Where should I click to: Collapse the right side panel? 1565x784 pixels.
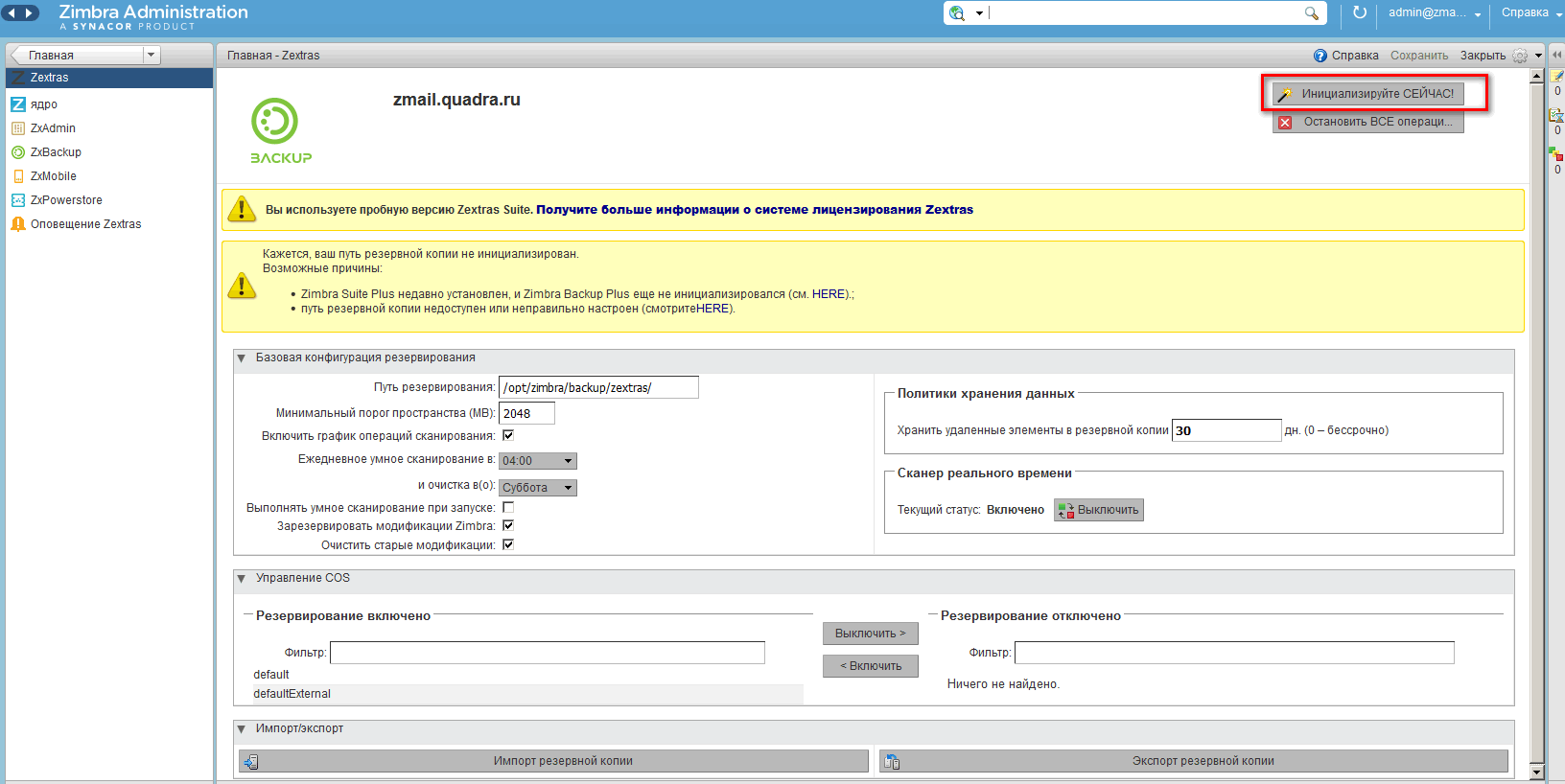click(1556, 55)
